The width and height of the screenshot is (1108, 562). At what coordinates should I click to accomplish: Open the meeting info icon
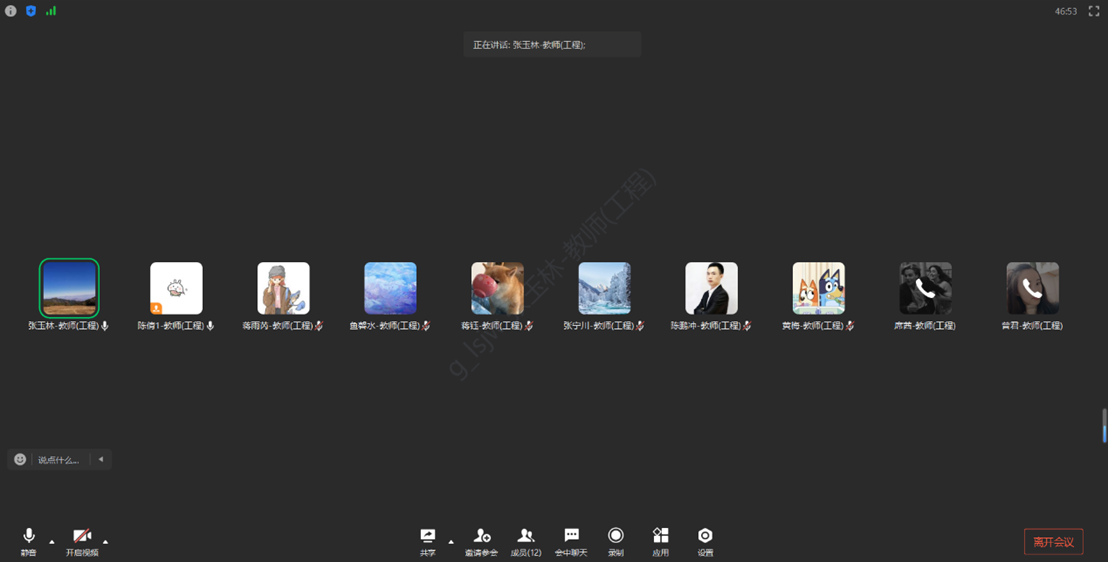click(11, 11)
